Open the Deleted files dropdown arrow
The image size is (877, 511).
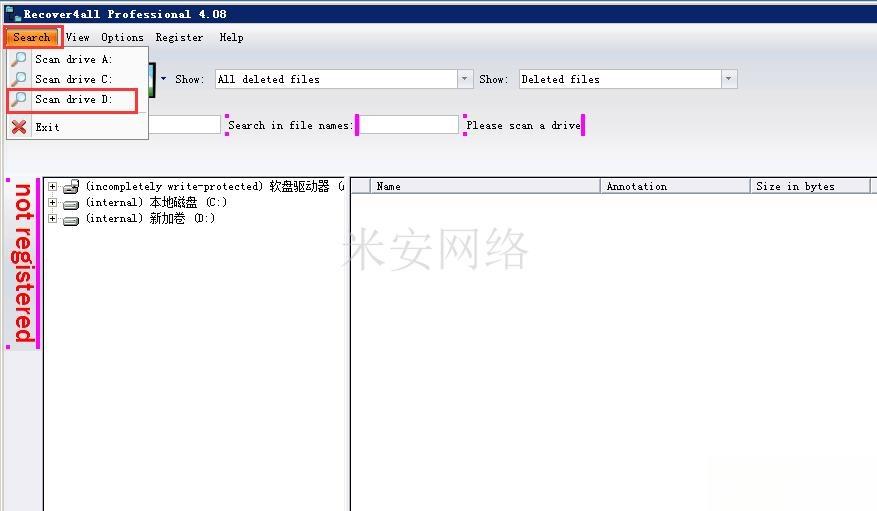[728, 79]
